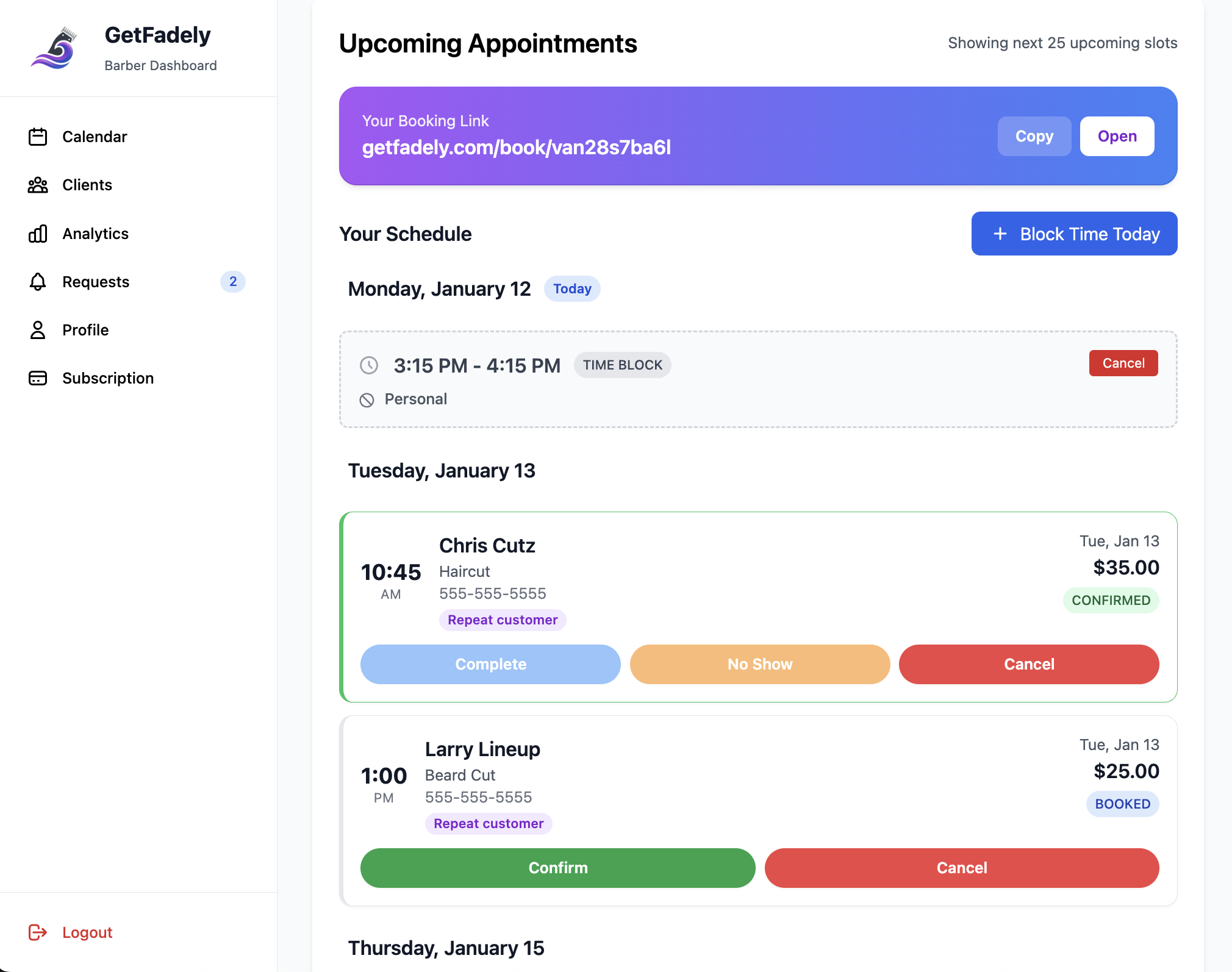Click the Requests notification count badge
Image resolution: width=1232 pixels, height=972 pixels.
point(232,281)
